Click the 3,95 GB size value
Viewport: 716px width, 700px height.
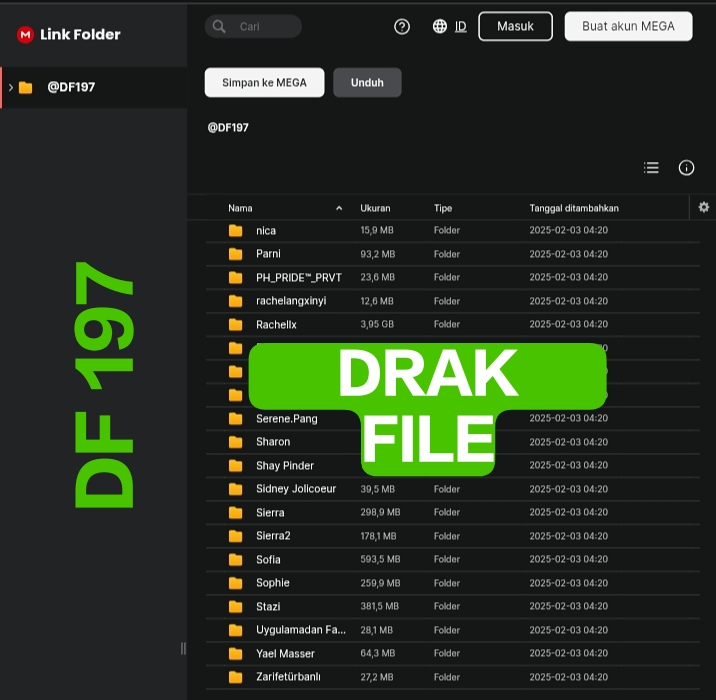377,324
